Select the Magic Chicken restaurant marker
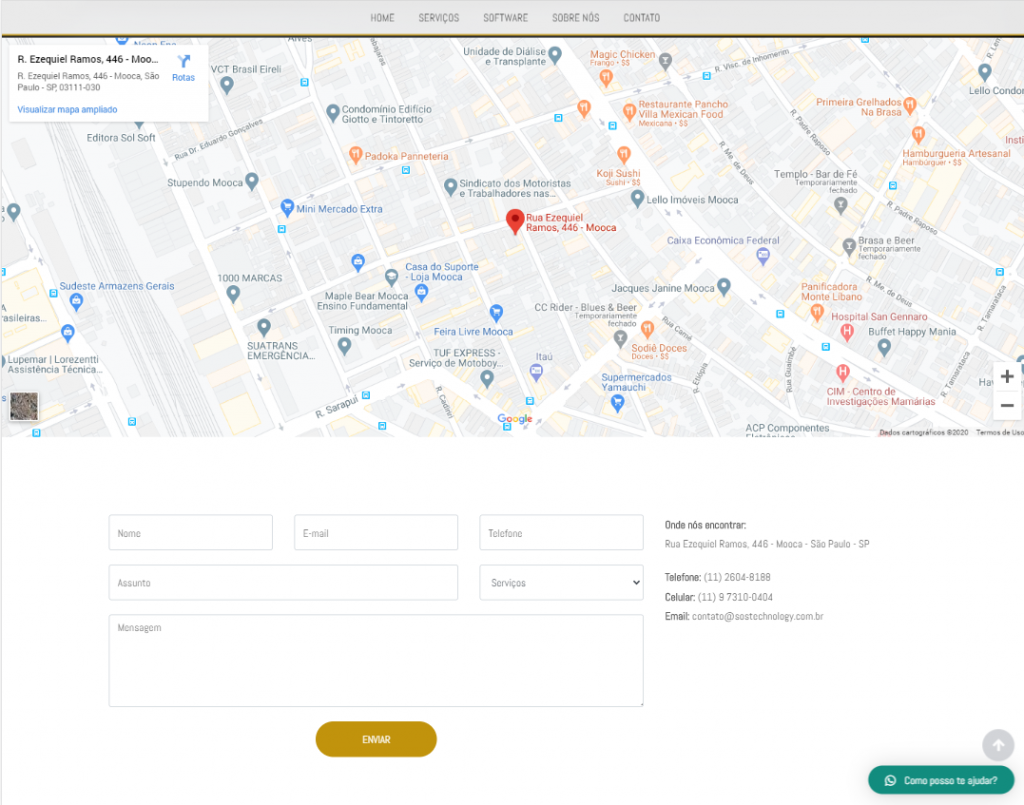Screen dimensions: 1024x805 click(x=606, y=78)
